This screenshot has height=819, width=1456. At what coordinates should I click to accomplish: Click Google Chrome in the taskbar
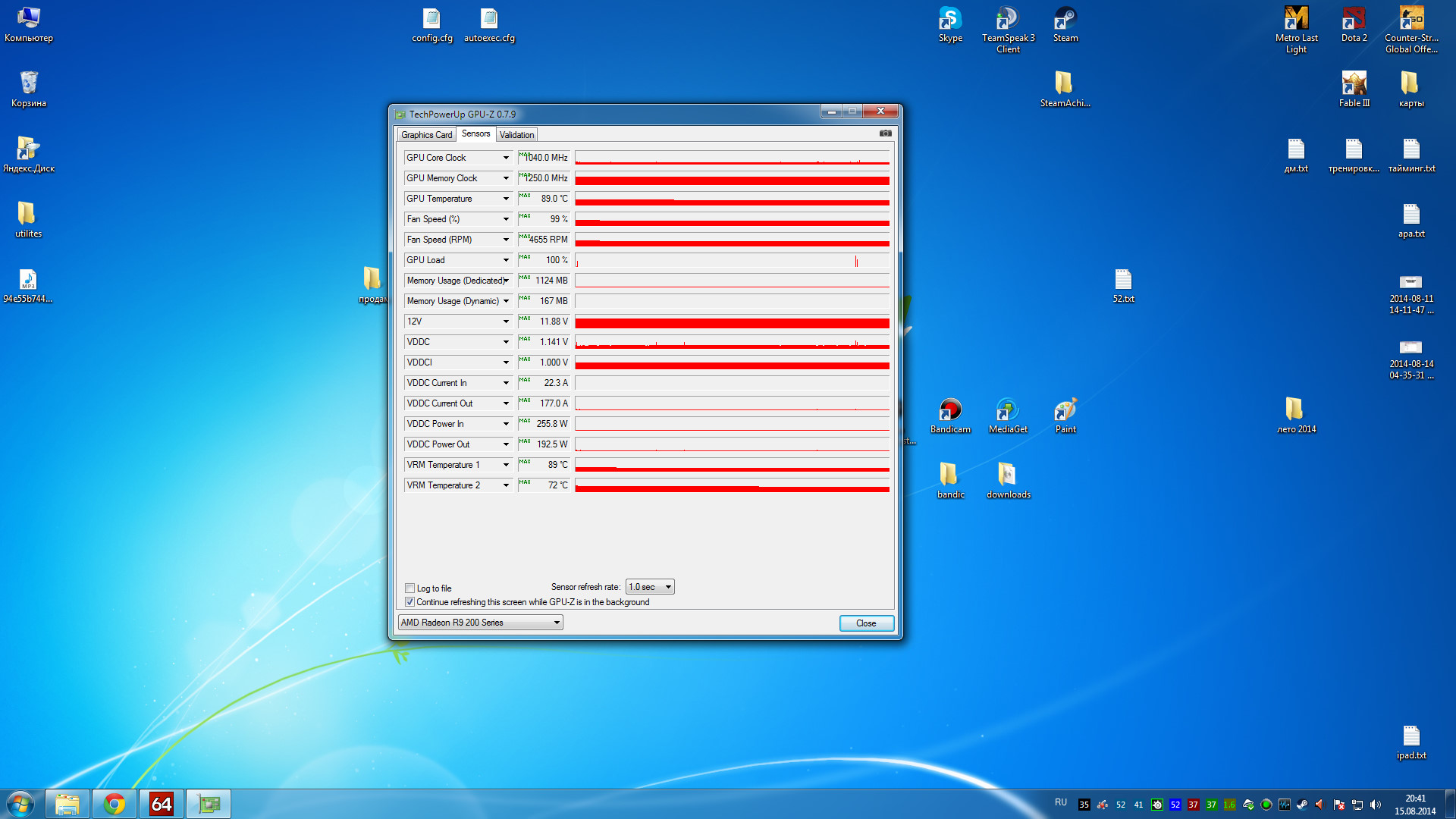[115, 804]
